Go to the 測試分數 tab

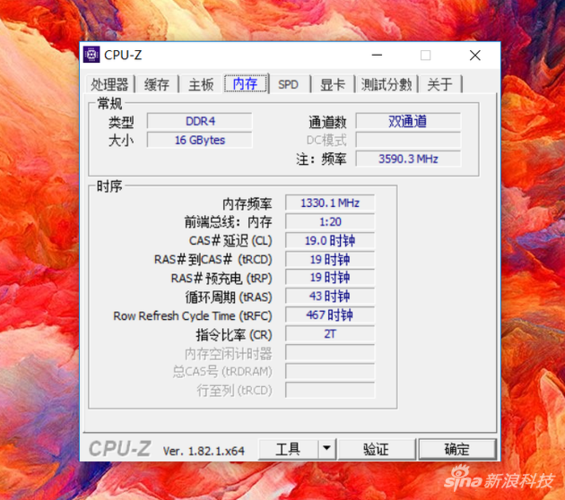tap(386, 85)
